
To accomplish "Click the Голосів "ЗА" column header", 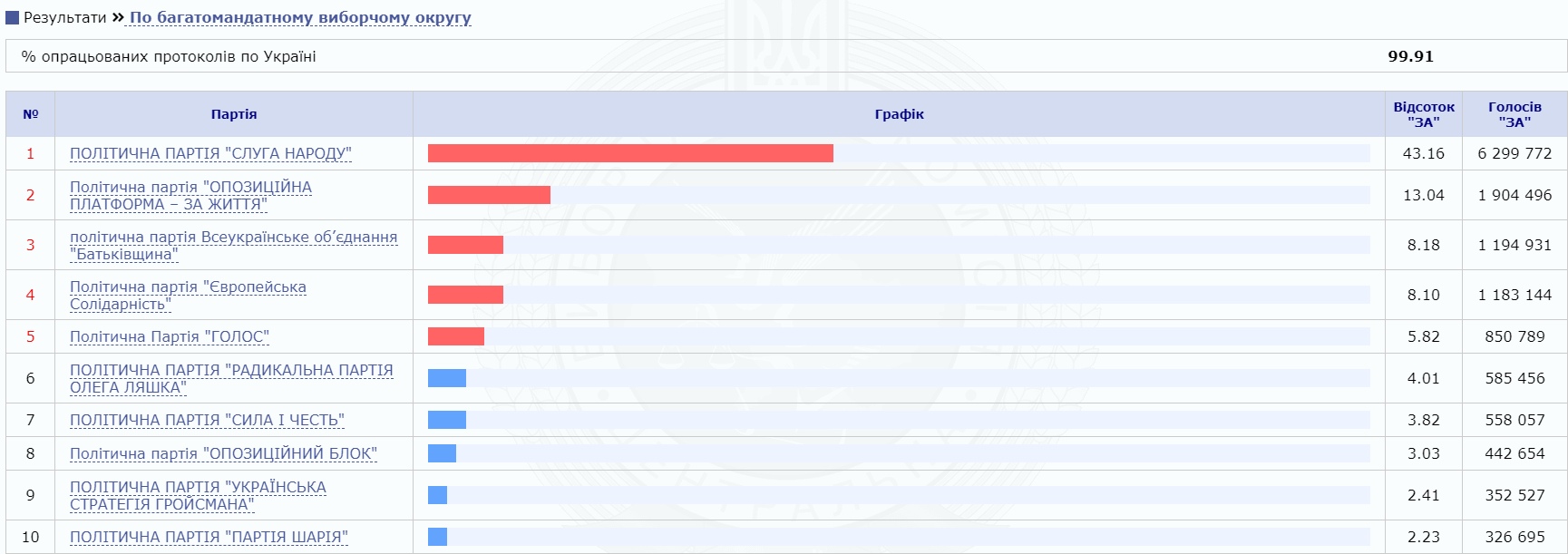I will click(x=1514, y=114).
